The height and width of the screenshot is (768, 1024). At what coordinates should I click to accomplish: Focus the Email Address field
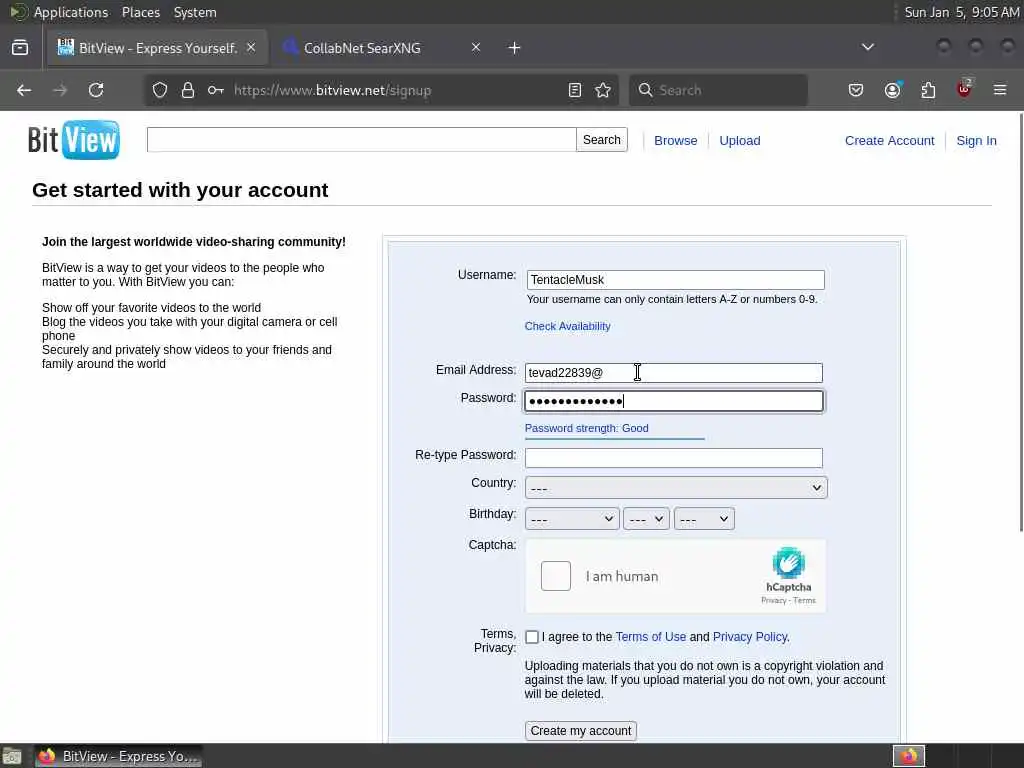point(673,373)
